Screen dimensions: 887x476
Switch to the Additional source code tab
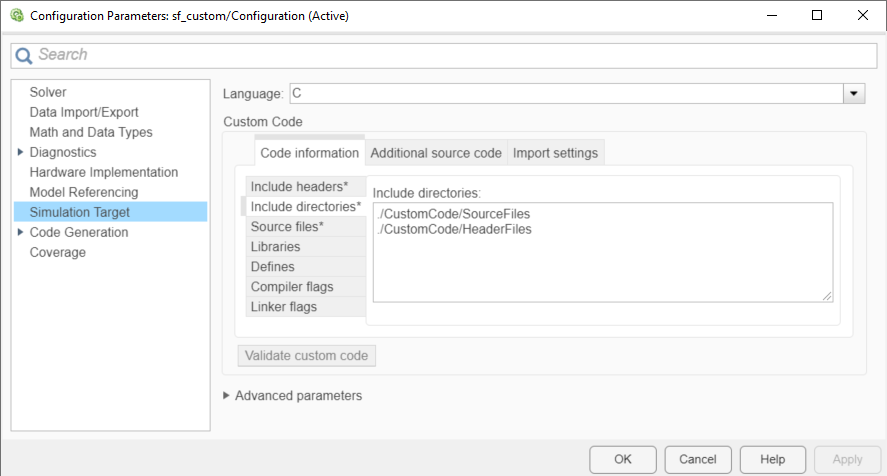point(435,153)
